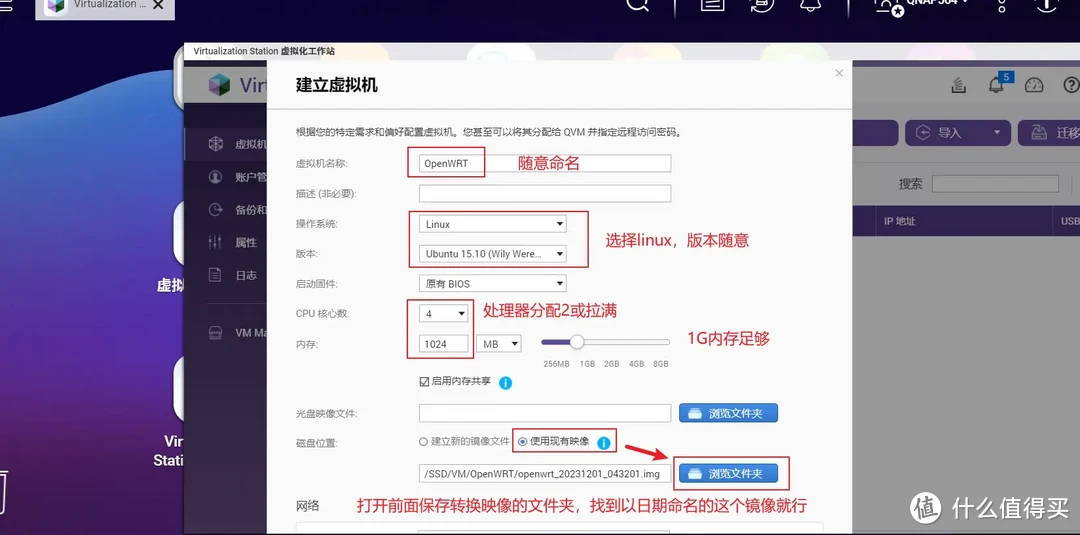
Task: Click the memory size slider handle
Action: coord(577,342)
